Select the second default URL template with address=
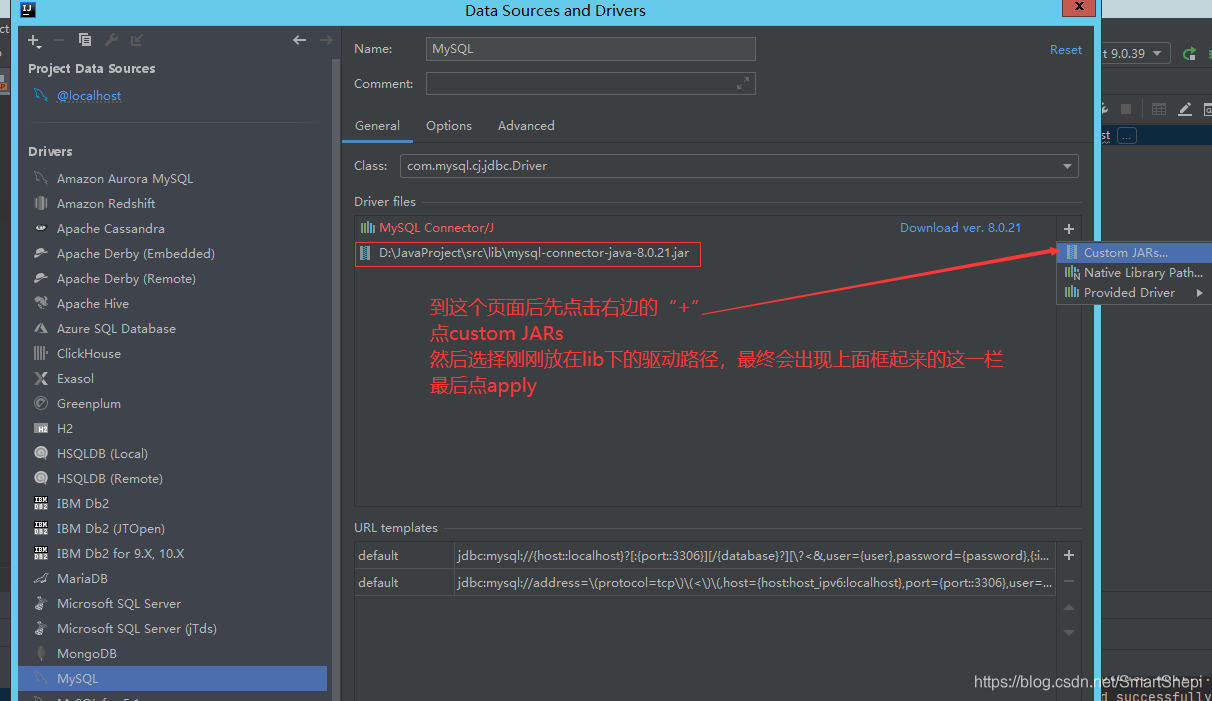Image resolution: width=1212 pixels, height=701 pixels. [x=705, y=582]
